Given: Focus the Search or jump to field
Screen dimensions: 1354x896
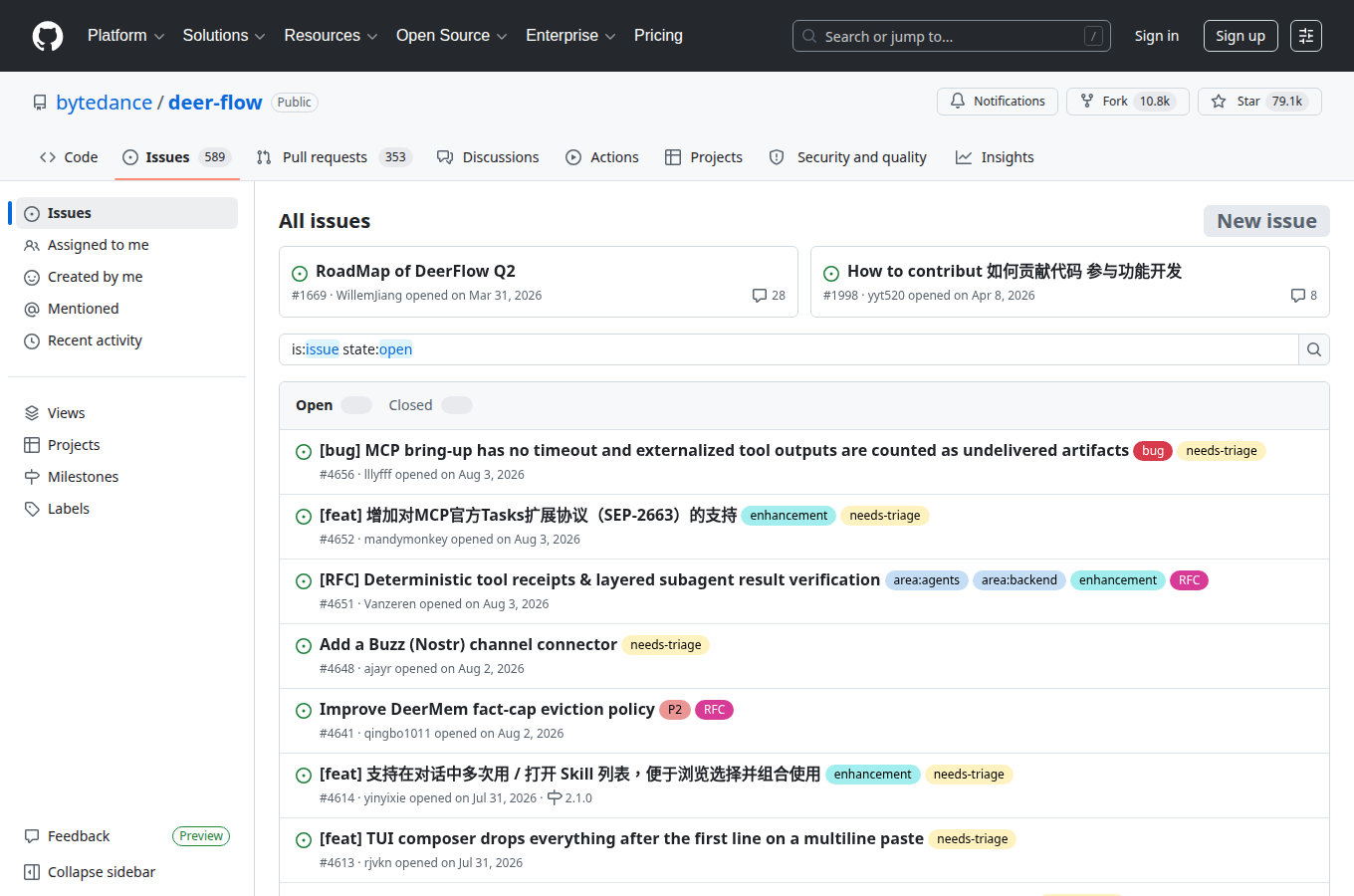Looking at the screenshot, I should (952, 36).
